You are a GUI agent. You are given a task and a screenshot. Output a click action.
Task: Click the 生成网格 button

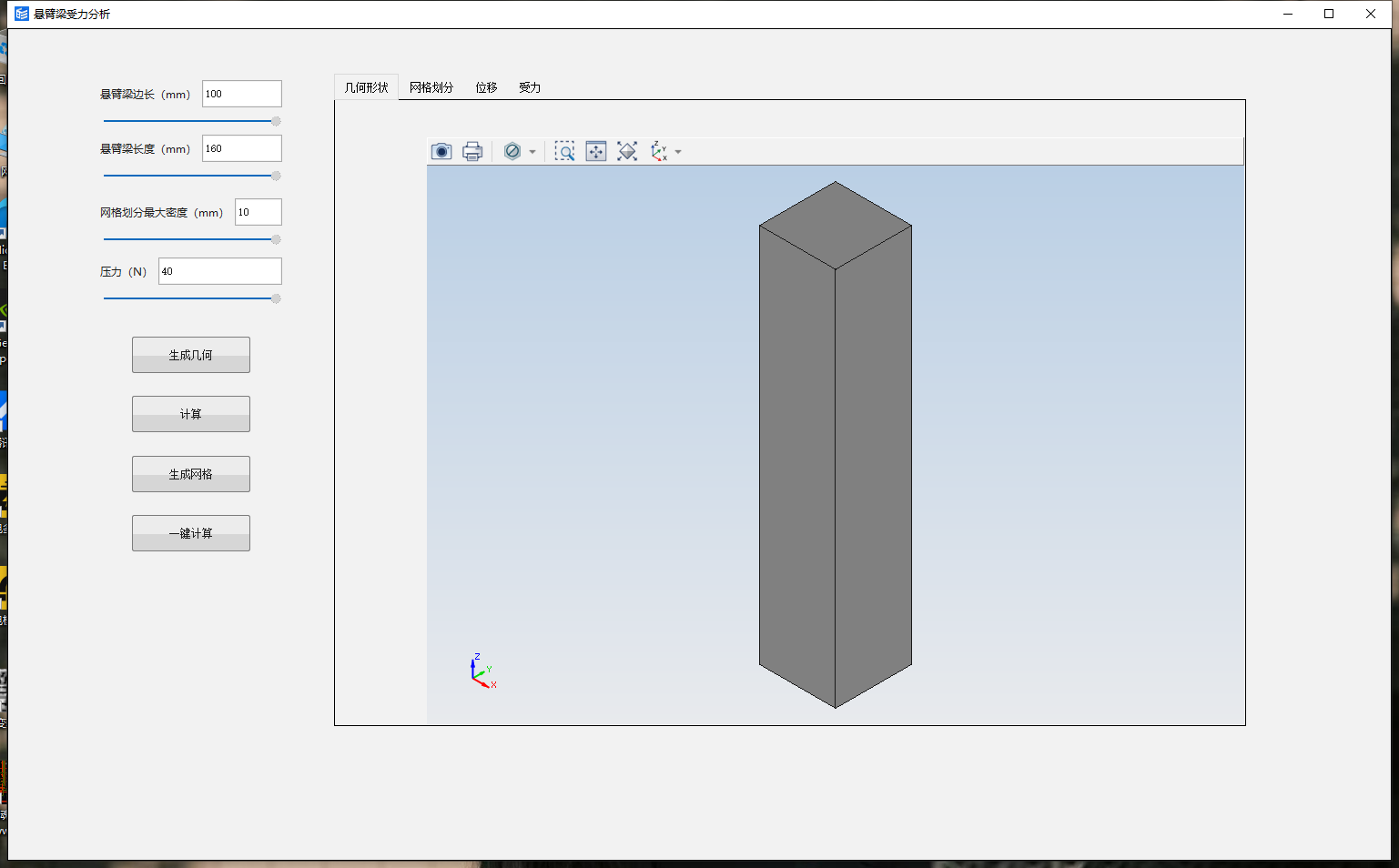[191, 474]
